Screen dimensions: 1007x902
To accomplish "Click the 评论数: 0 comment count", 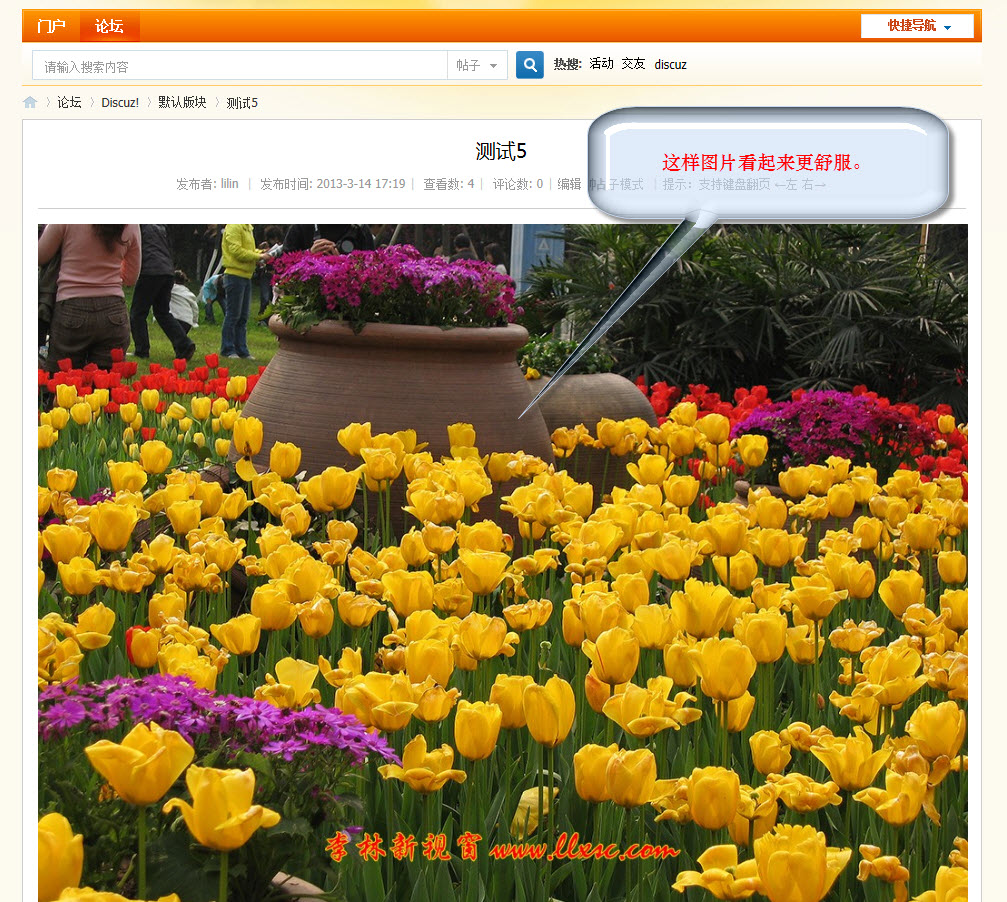I will tap(518, 184).
